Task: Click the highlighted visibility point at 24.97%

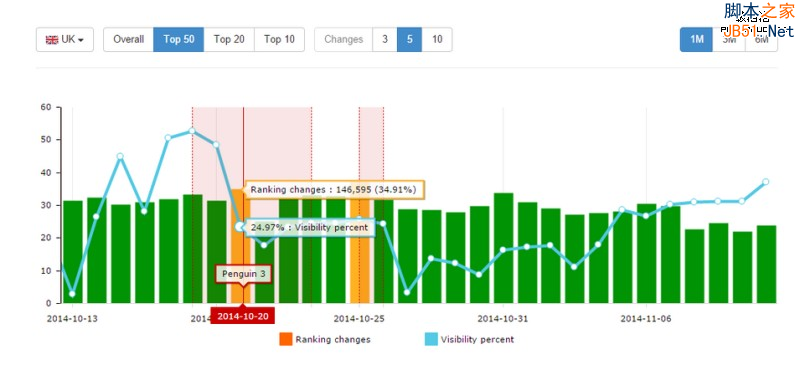Action: tap(240, 226)
